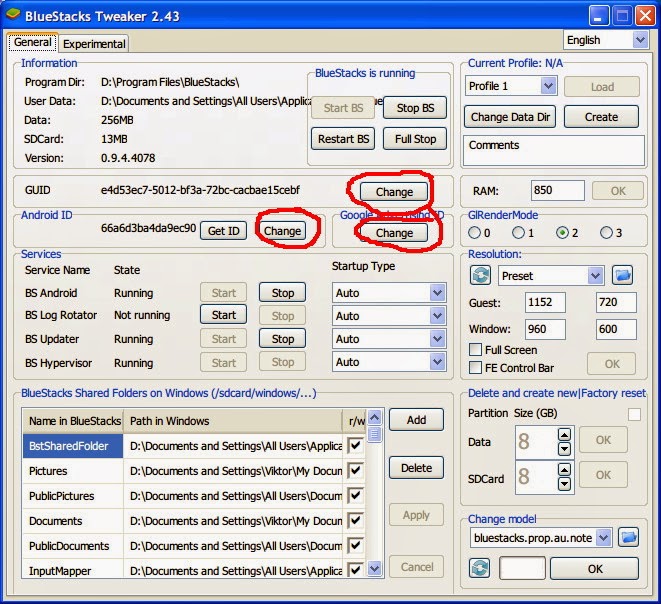The height and width of the screenshot is (604, 661).
Task: Toggle r/w checkbox for Documents row
Action: 355,521
